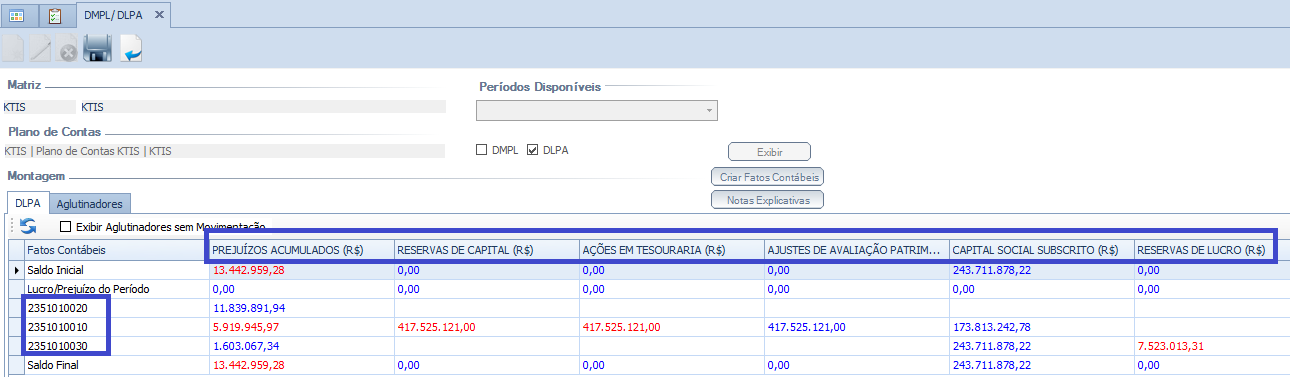1290x377 pixels.
Task: Check the DMPL checkbox
Action: pyautogui.click(x=482, y=150)
